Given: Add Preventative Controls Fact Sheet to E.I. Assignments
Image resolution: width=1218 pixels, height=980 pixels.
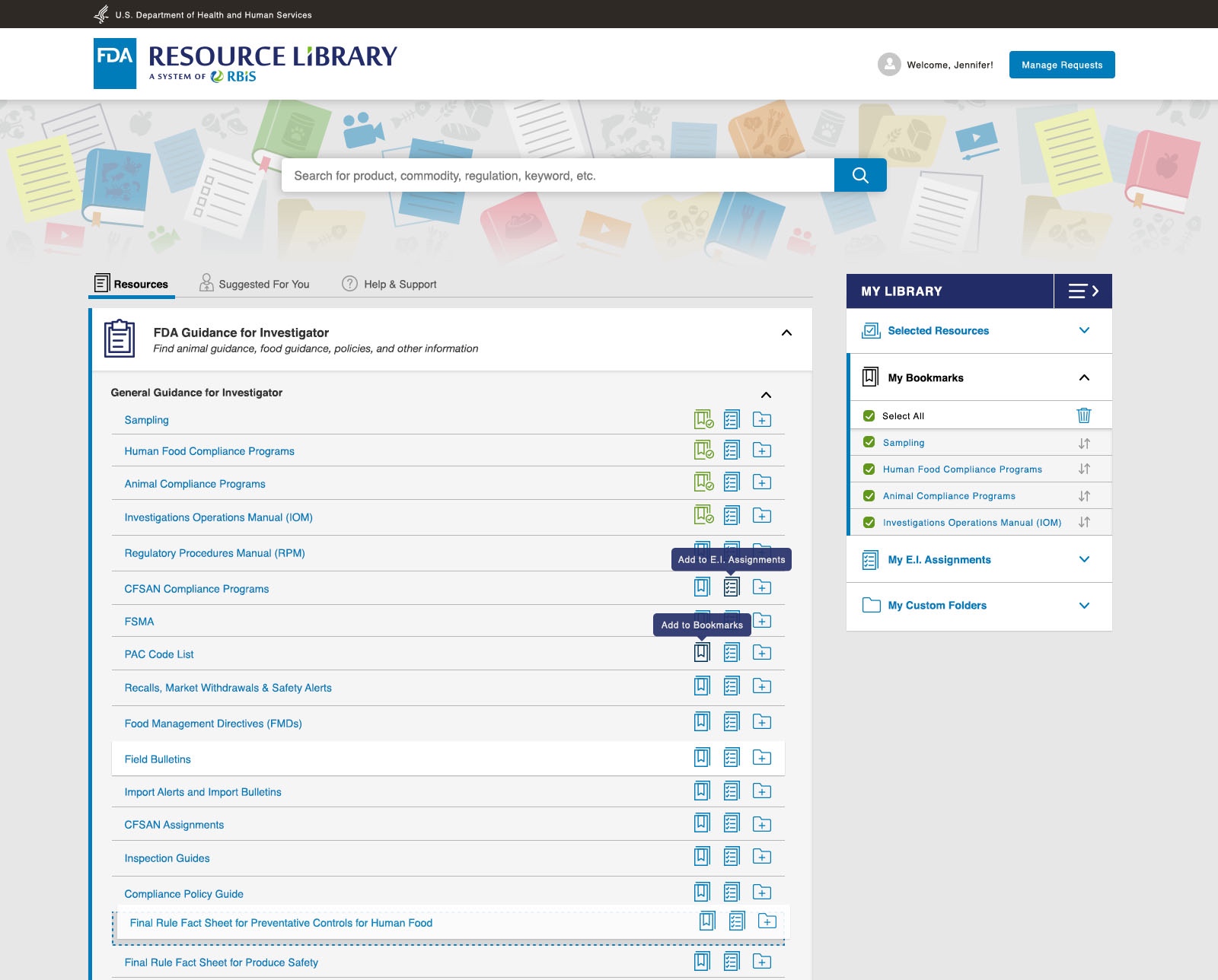Looking at the screenshot, I should click(x=737, y=921).
